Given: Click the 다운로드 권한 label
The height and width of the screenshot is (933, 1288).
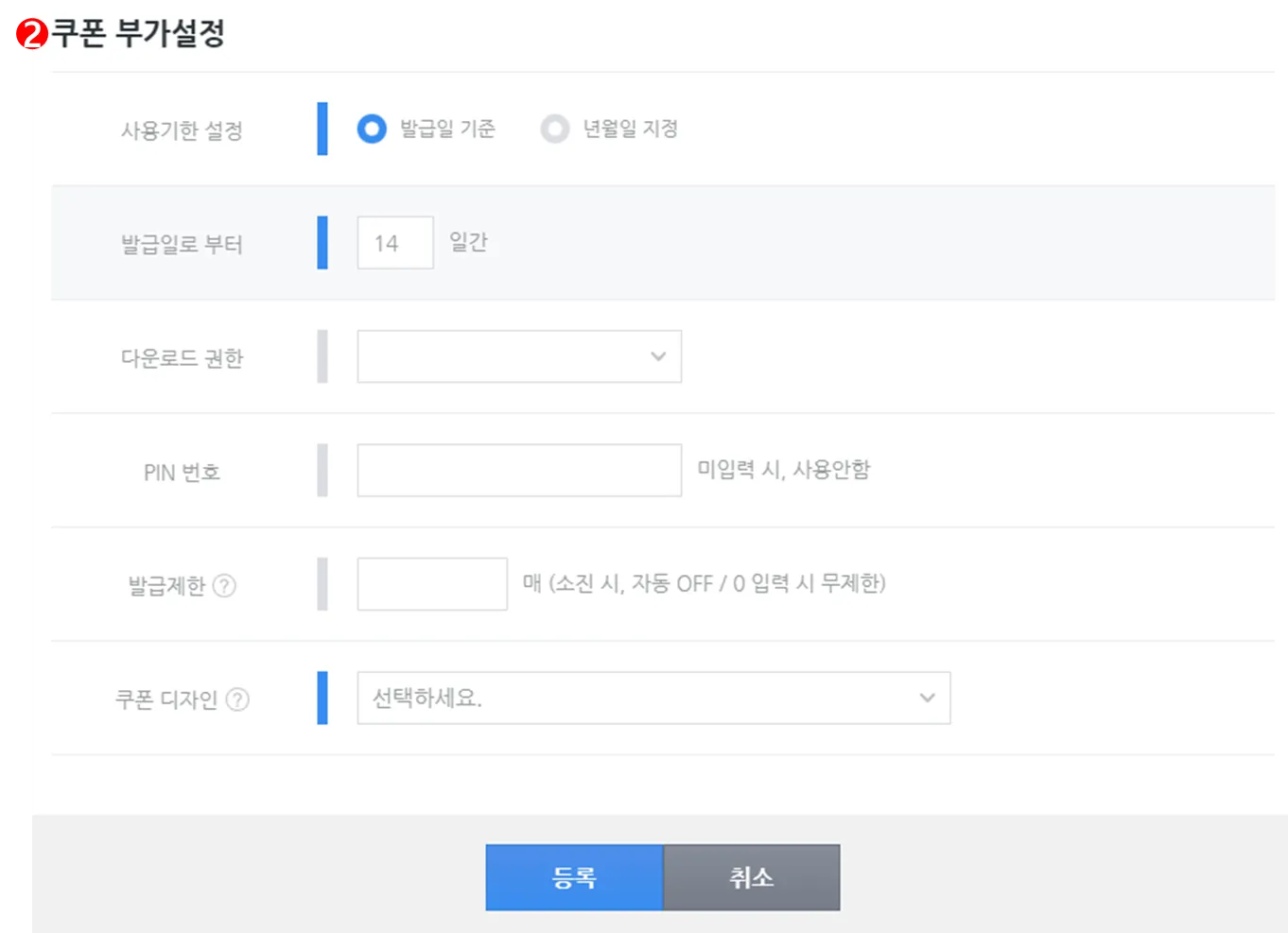Looking at the screenshot, I should click(x=182, y=358).
